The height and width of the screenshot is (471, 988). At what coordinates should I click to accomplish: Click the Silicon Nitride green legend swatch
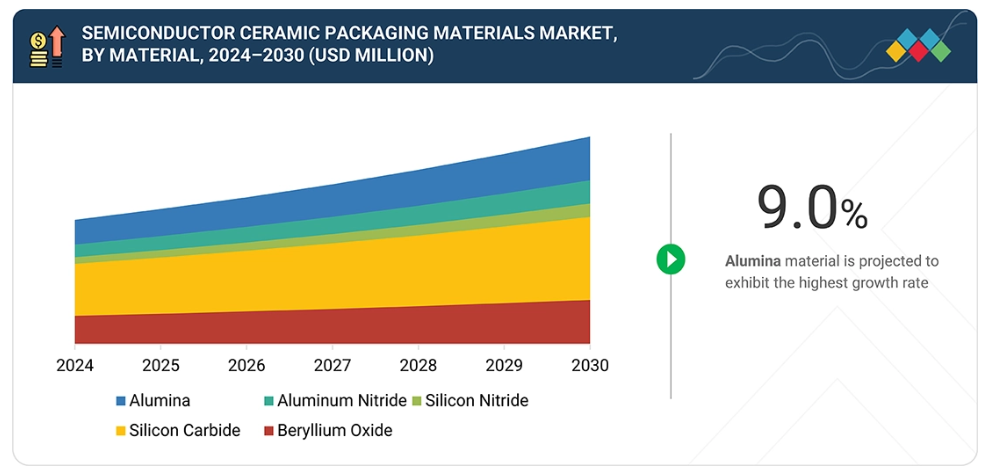coord(415,401)
